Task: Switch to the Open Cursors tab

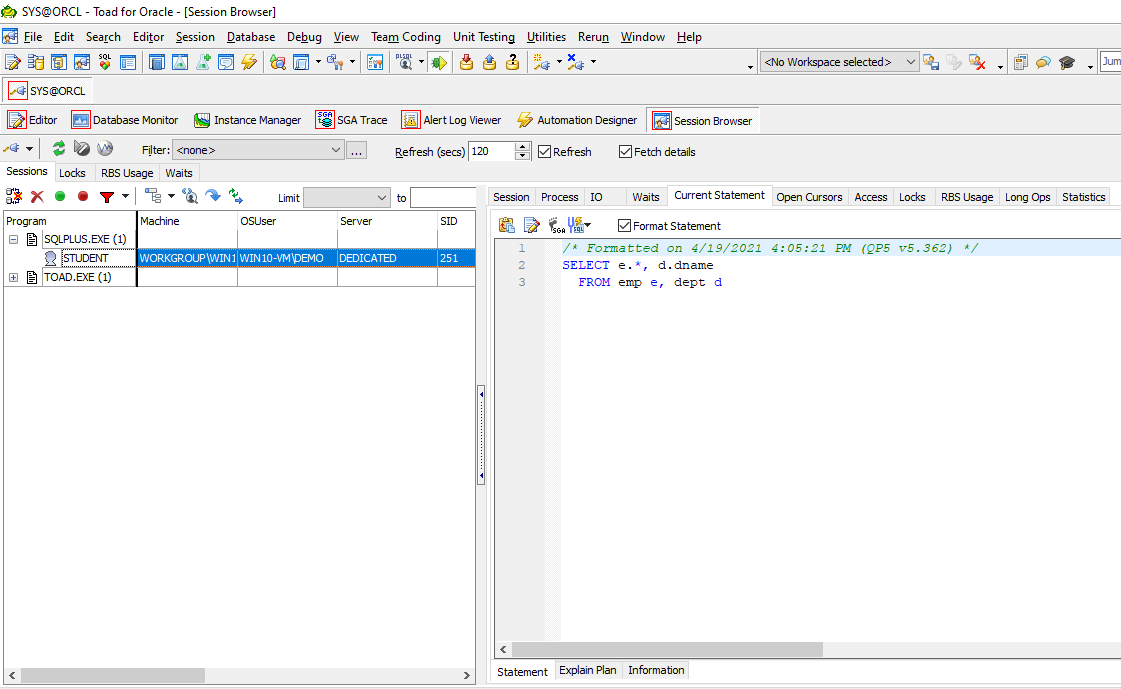Action: (x=809, y=197)
